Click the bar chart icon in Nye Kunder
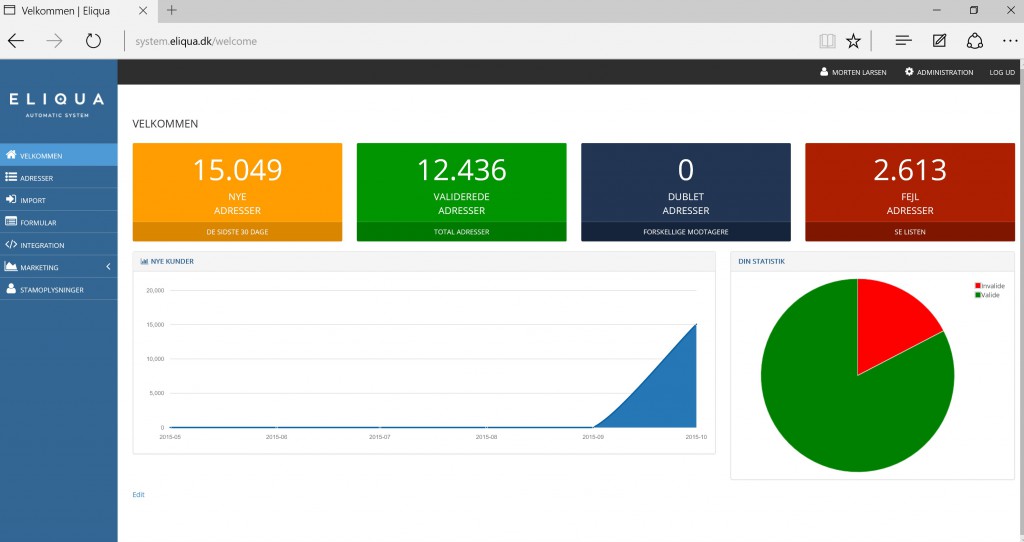The width and height of the screenshot is (1024, 542). tap(144, 261)
